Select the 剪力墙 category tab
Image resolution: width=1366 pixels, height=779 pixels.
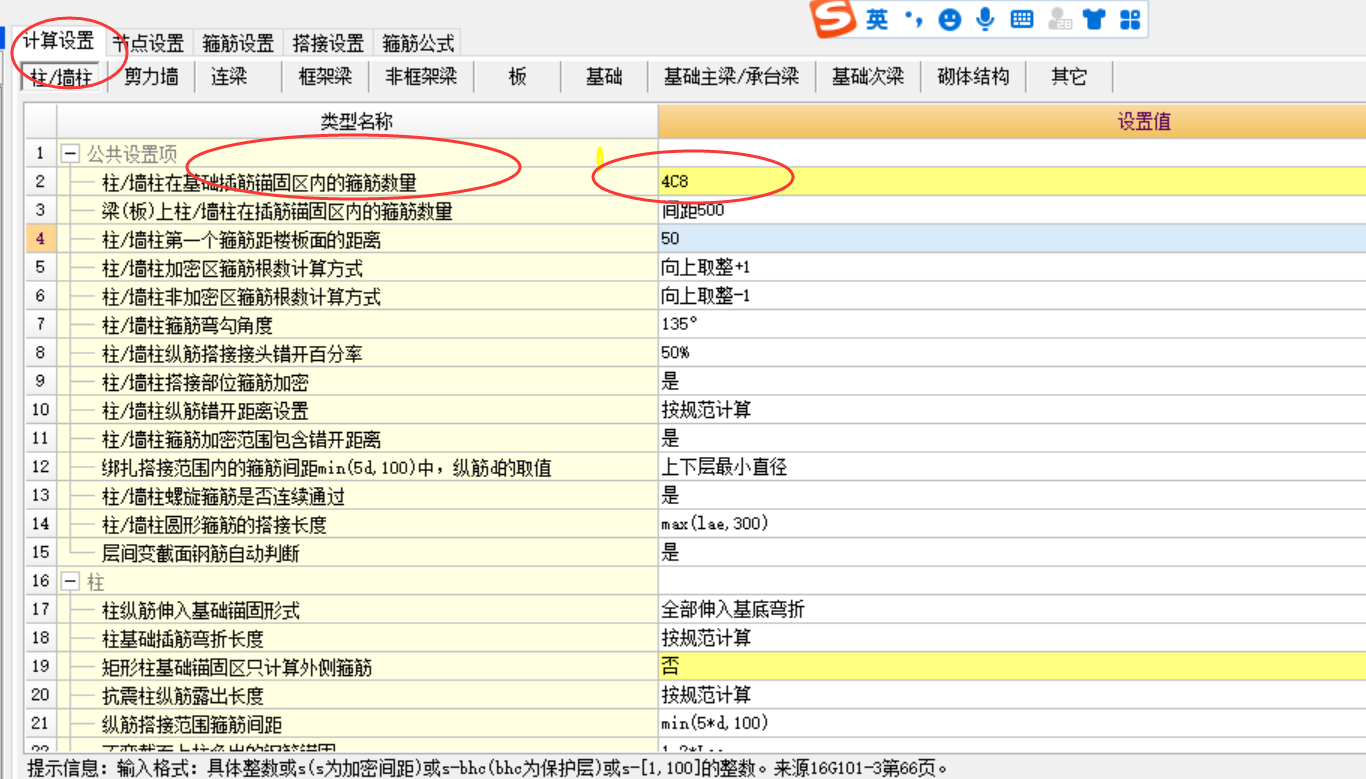coord(151,77)
